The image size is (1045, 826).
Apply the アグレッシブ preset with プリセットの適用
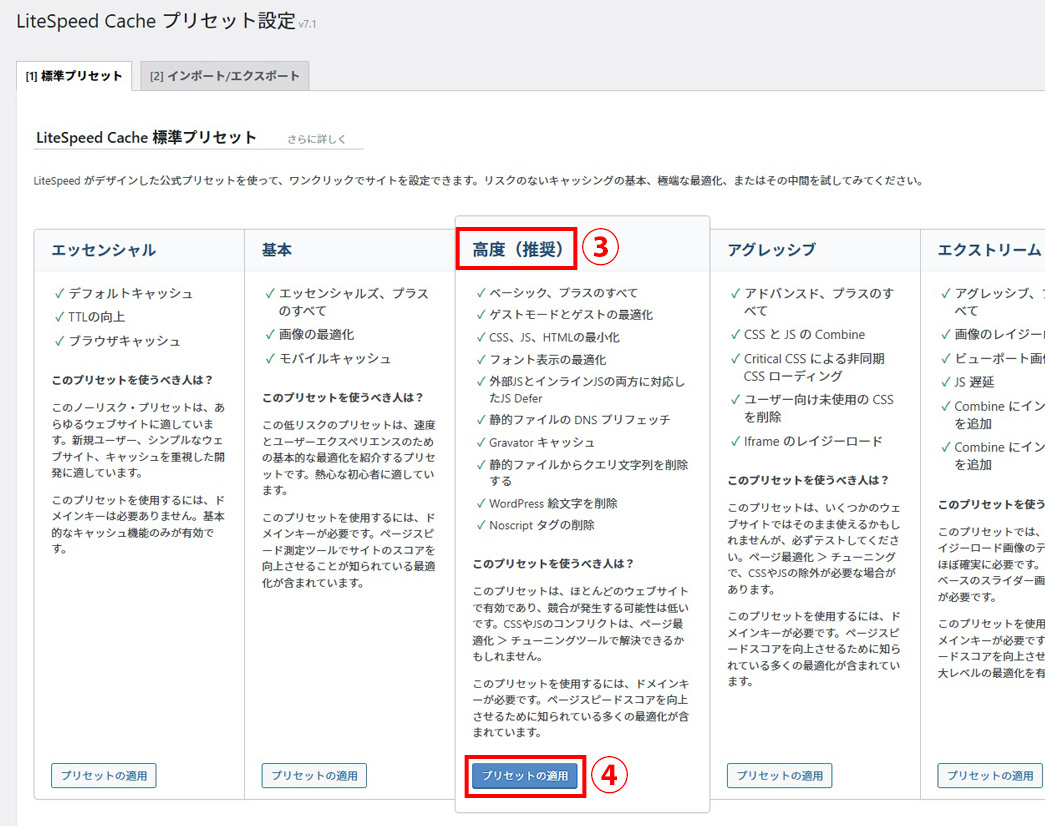pos(780,775)
